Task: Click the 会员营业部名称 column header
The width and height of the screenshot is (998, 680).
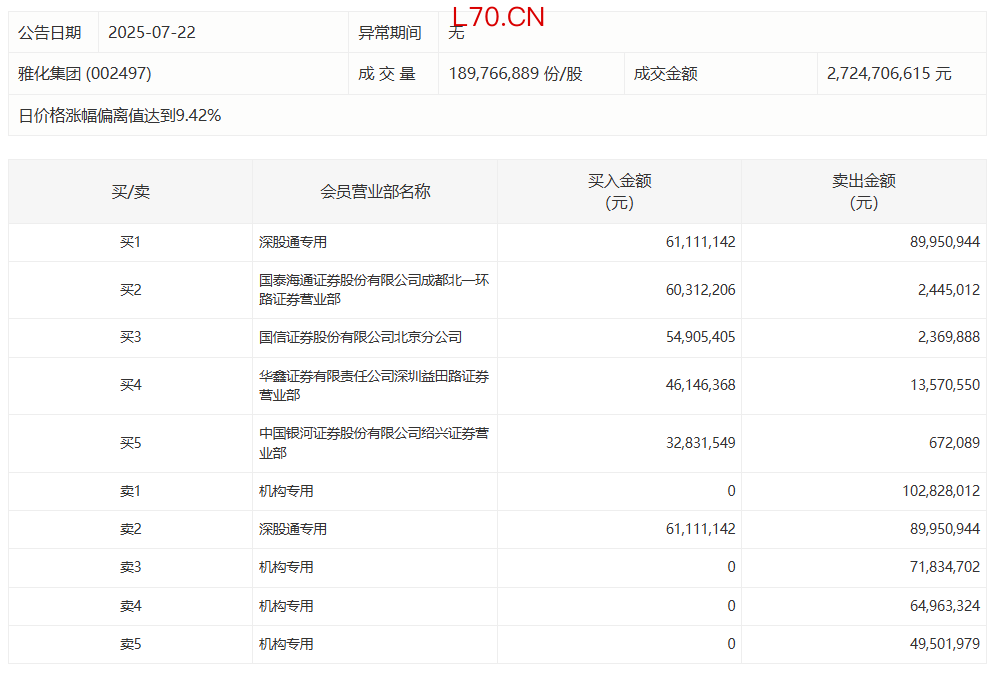Action: tap(375, 192)
